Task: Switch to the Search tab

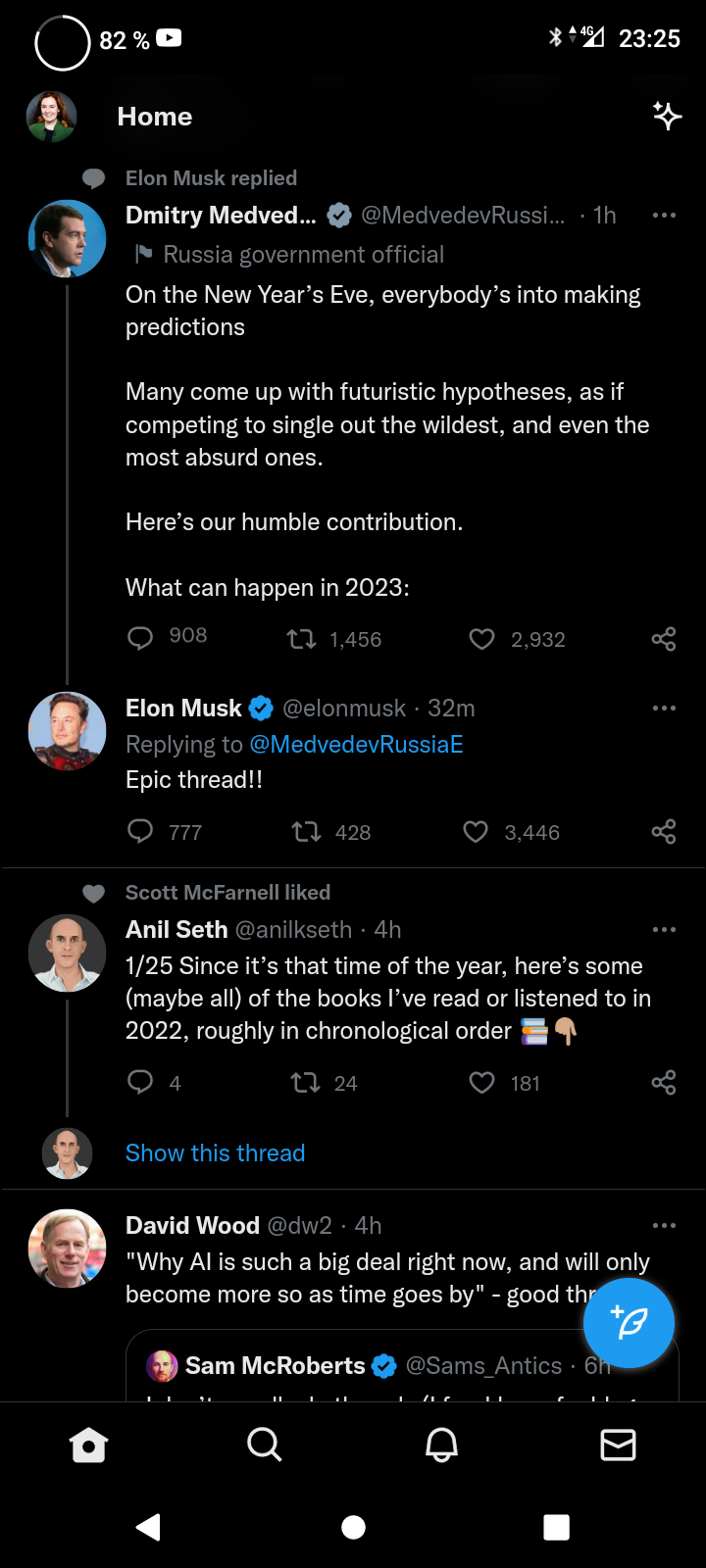Action: [265, 1444]
